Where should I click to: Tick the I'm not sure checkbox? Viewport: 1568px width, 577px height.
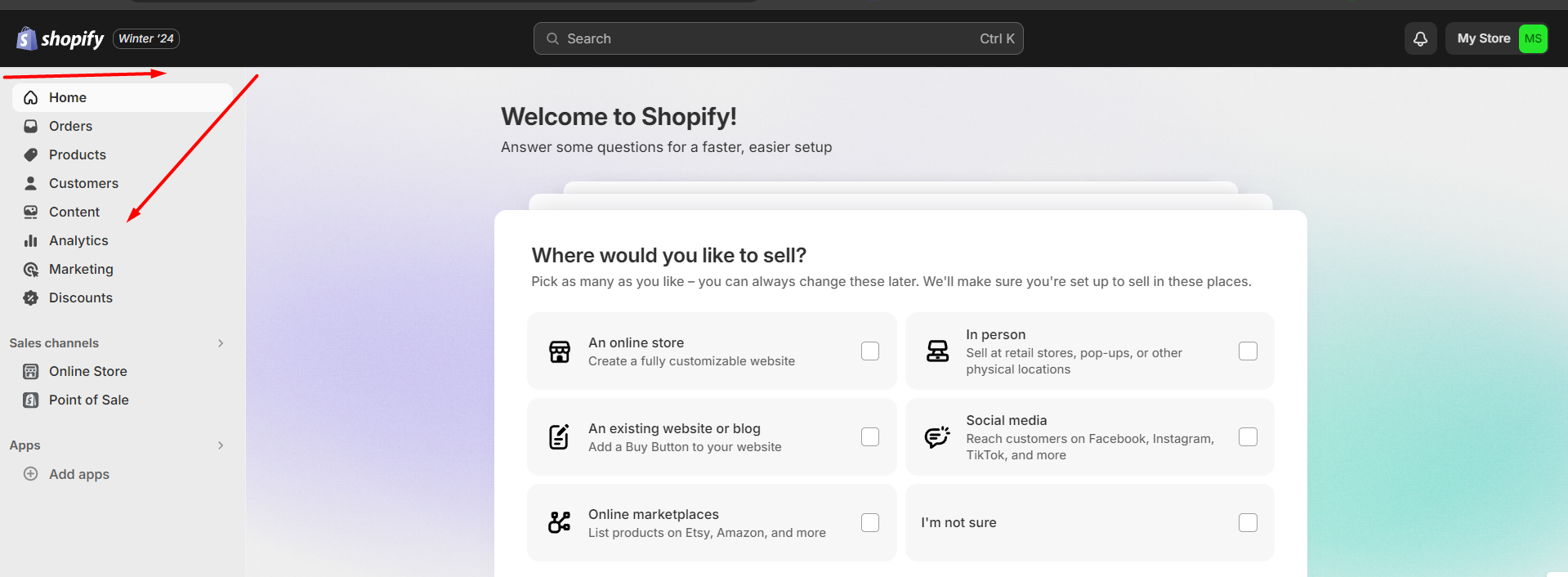(x=1248, y=522)
